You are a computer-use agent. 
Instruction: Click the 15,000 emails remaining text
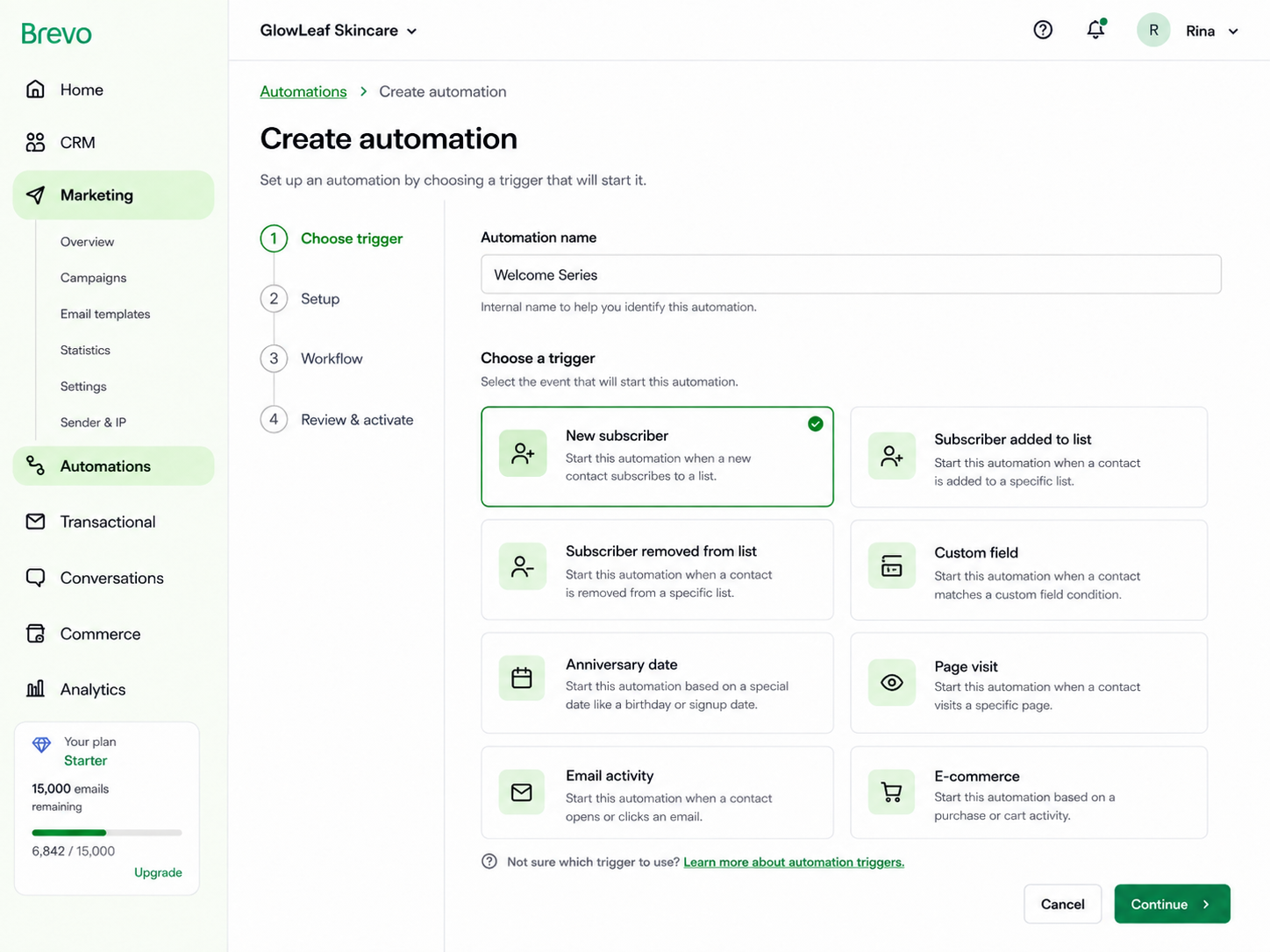pos(70,797)
